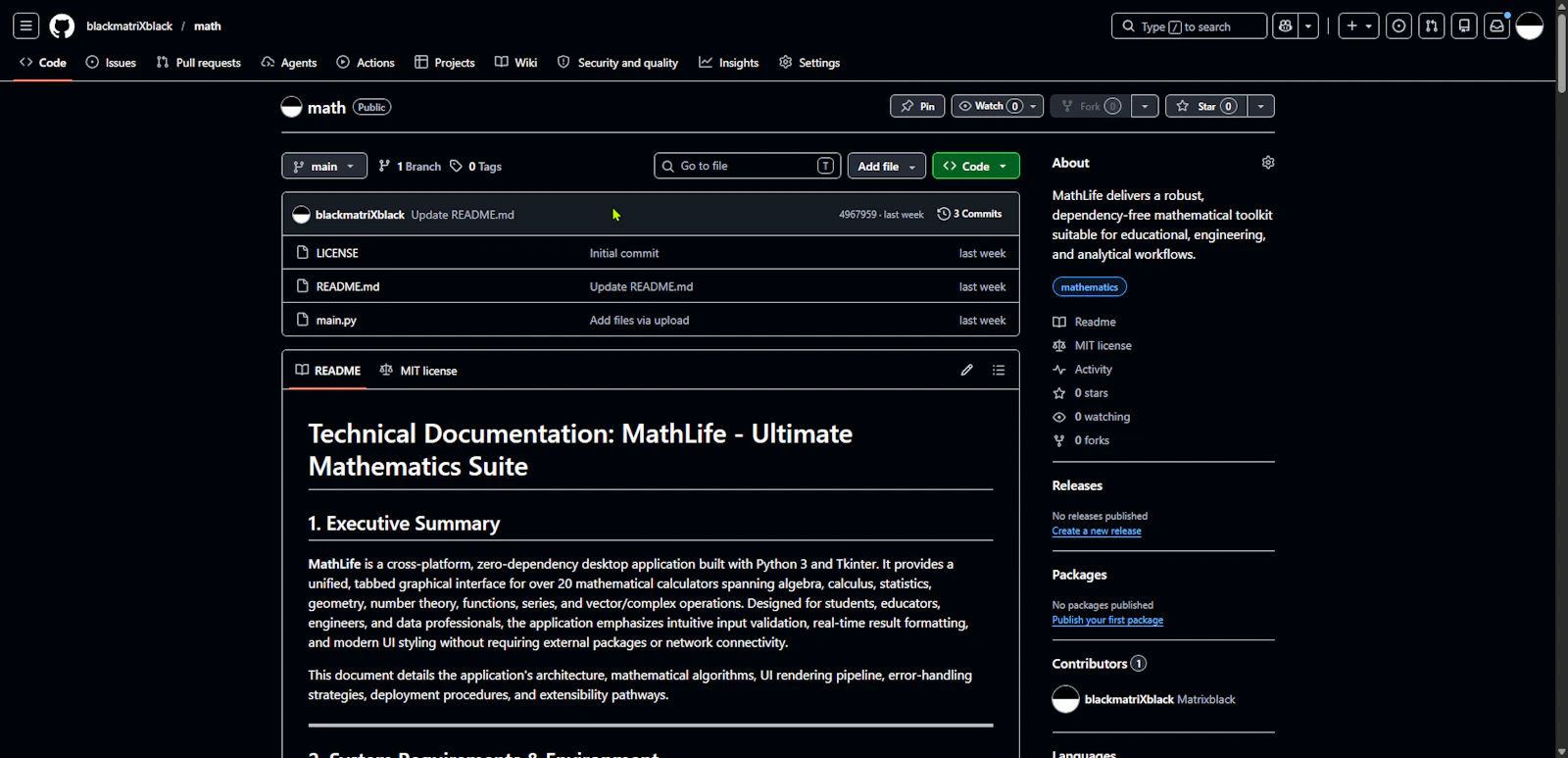
Task: Open the user avatar menu at top right
Action: click(1530, 26)
